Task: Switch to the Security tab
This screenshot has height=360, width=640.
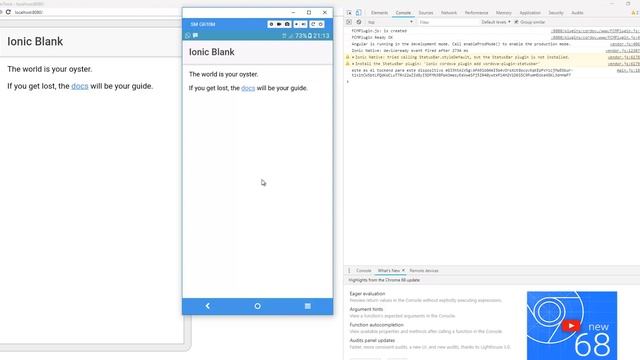Action: [556, 13]
